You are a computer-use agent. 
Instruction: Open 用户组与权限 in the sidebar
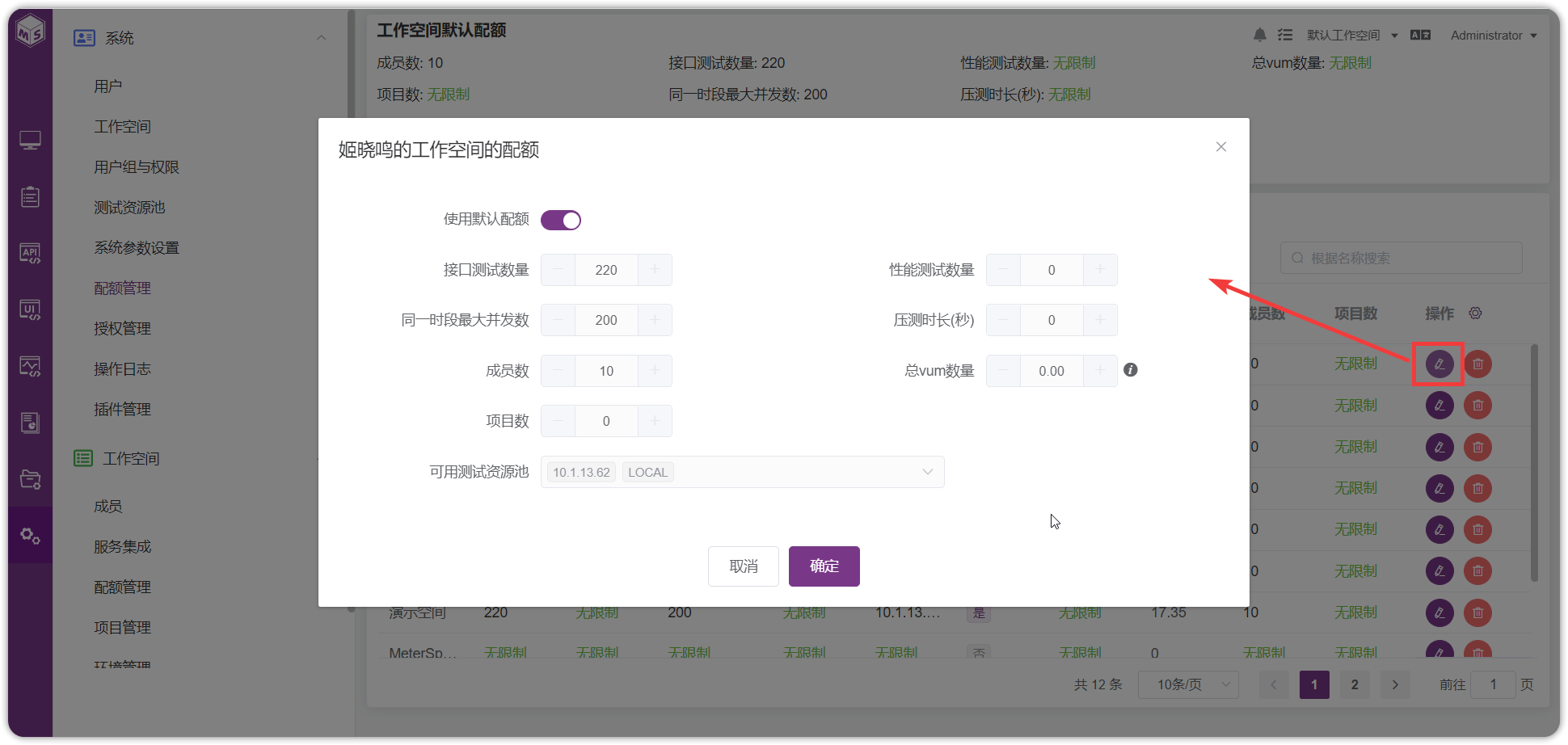point(137,167)
